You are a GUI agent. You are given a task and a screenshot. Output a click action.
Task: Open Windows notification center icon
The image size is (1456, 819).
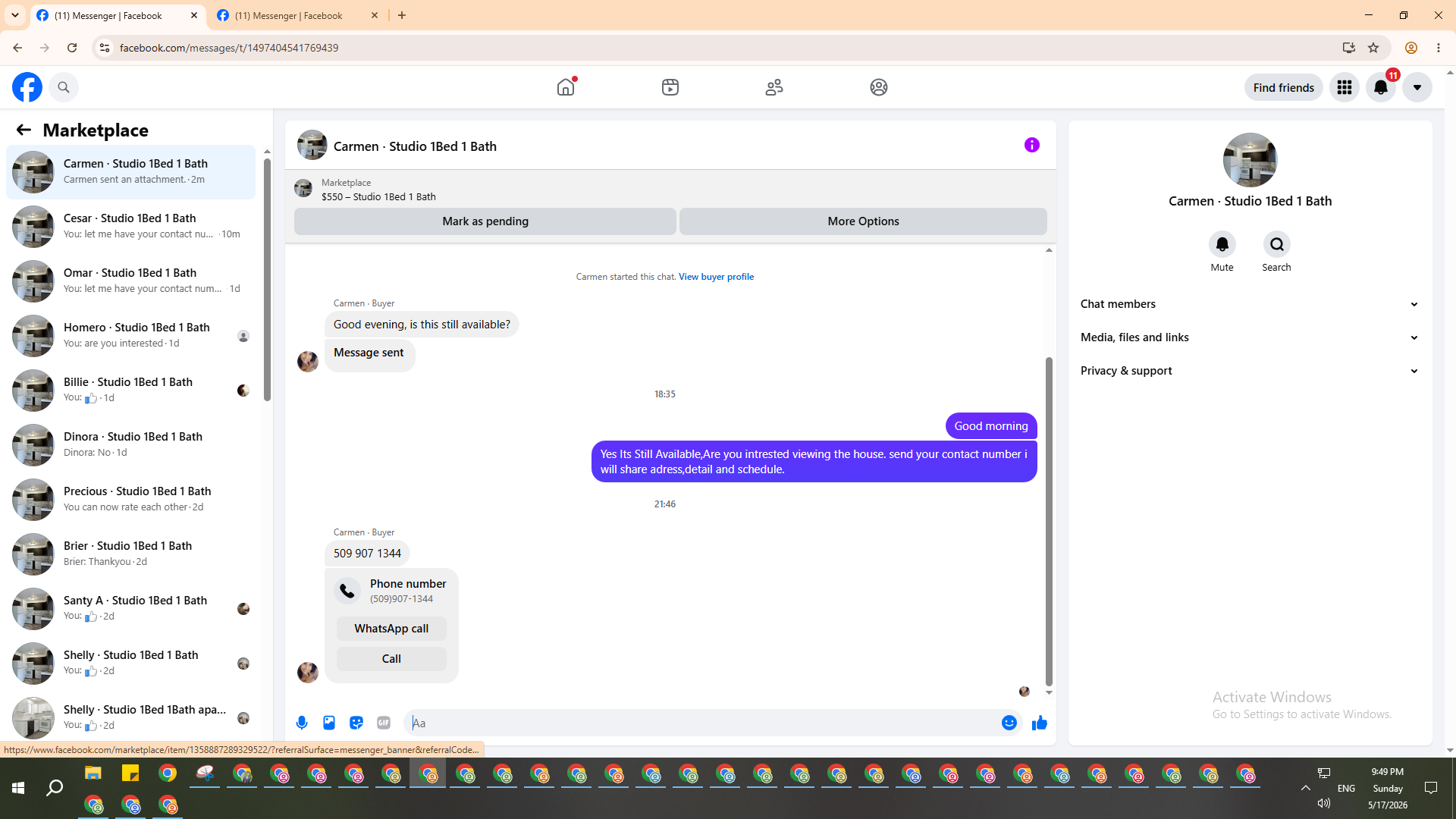[1431, 789]
